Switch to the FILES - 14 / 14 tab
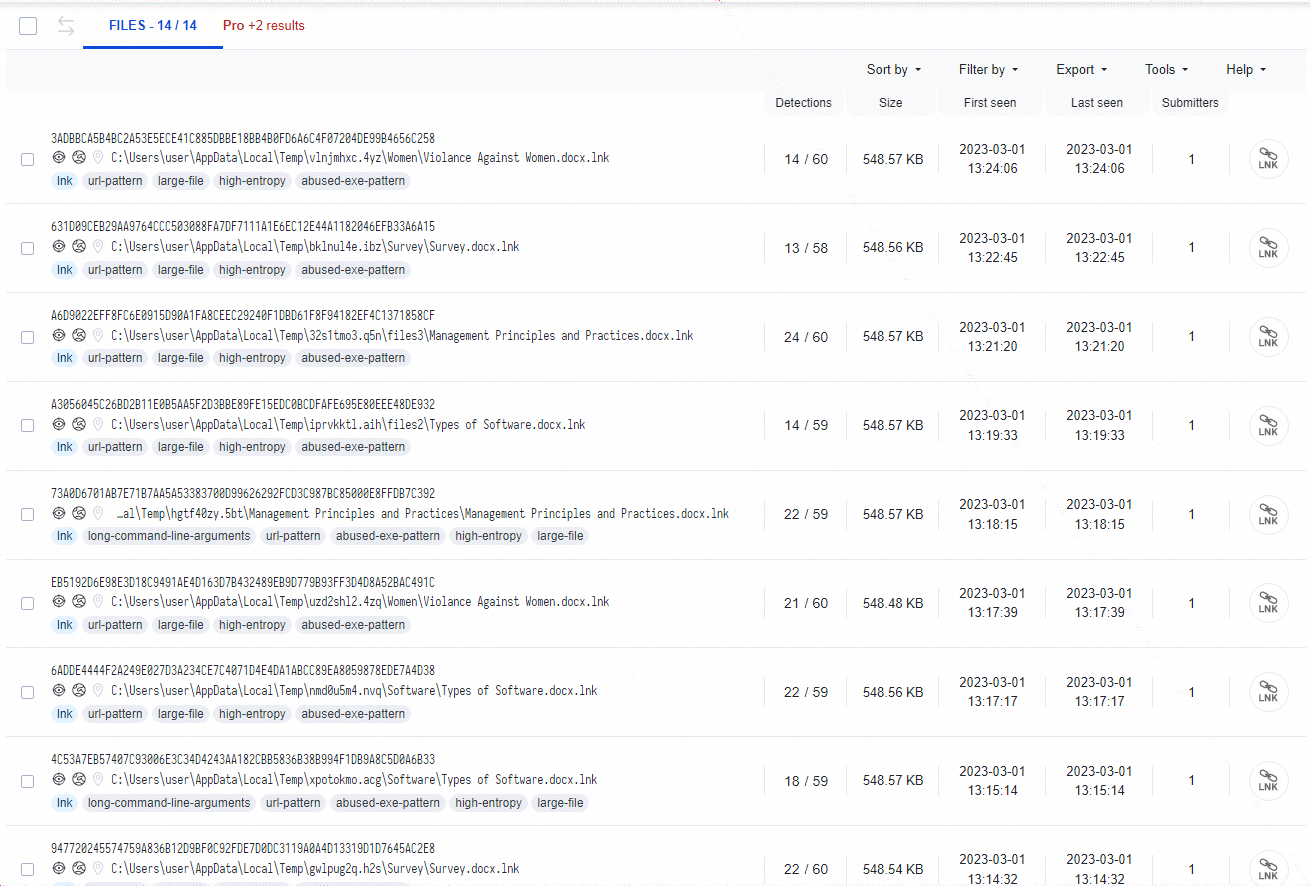The image size is (1310, 886). click(153, 26)
